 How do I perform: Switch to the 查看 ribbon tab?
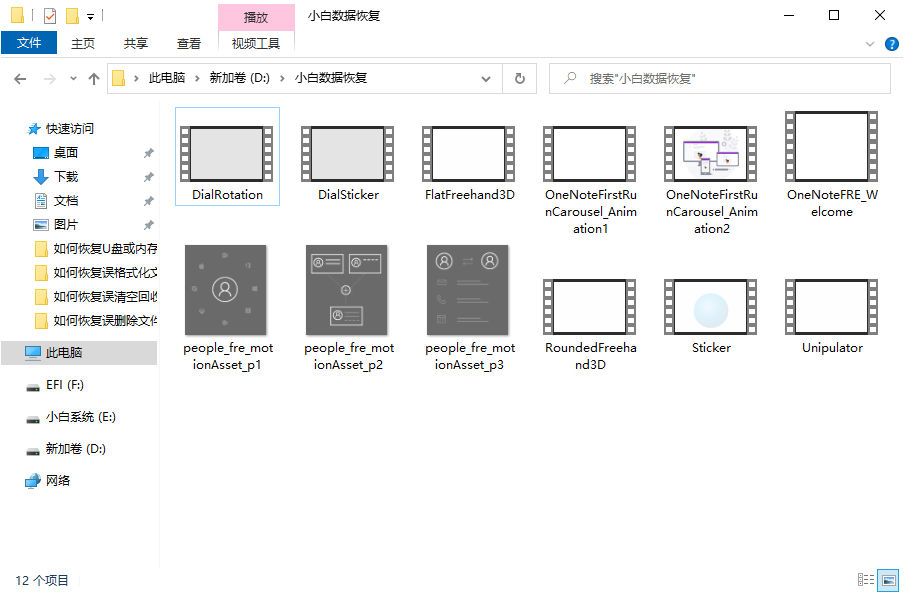[188, 43]
